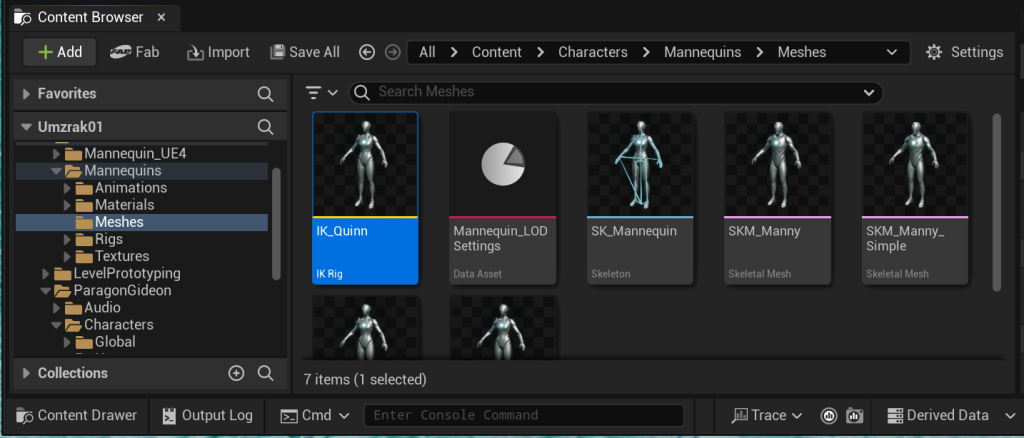Click the Content breadcrumb
The width and height of the screenshot is (1024, 438).
(x=497, y=52)
